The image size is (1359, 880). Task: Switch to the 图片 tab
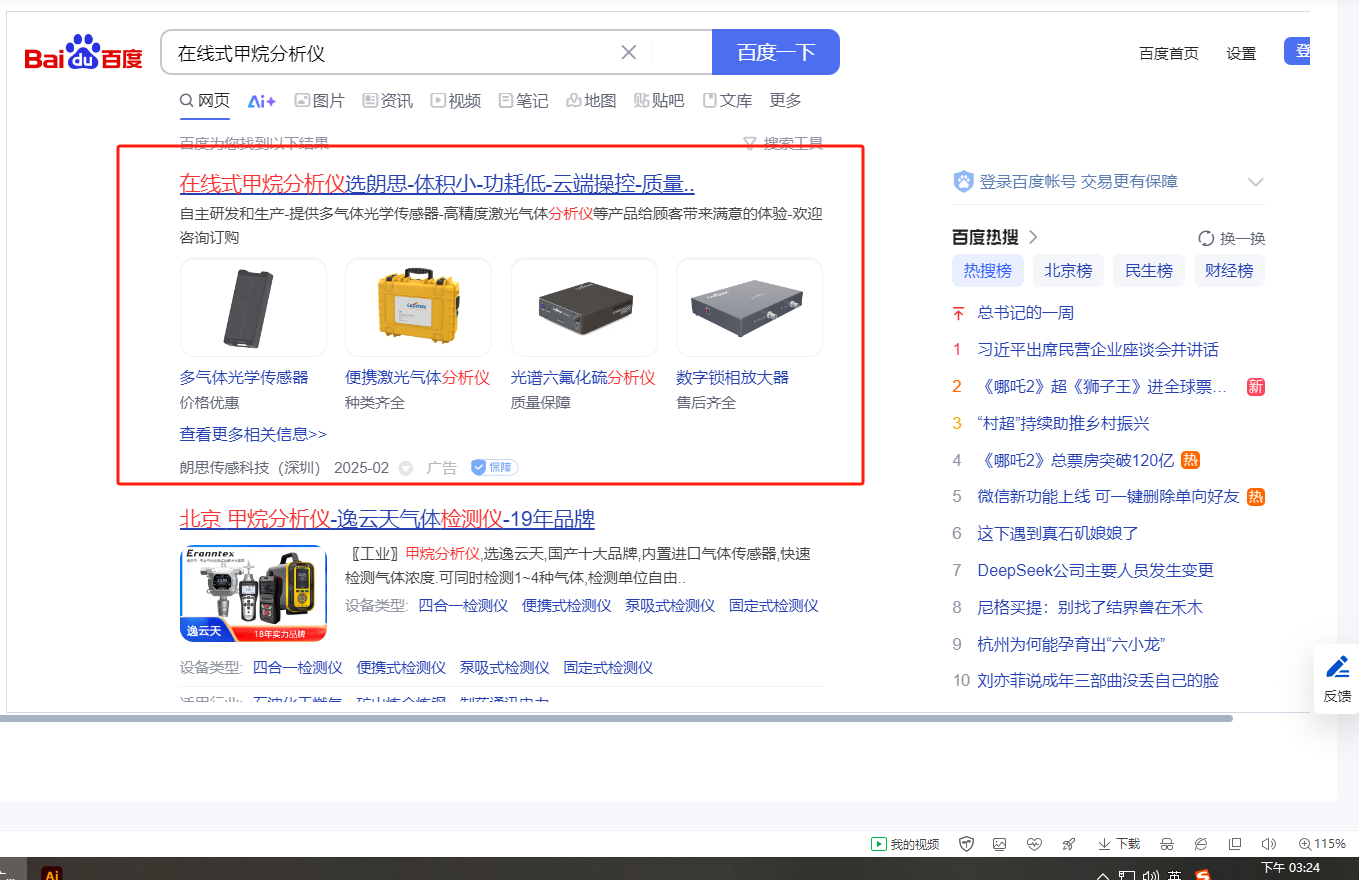(320, 101)
